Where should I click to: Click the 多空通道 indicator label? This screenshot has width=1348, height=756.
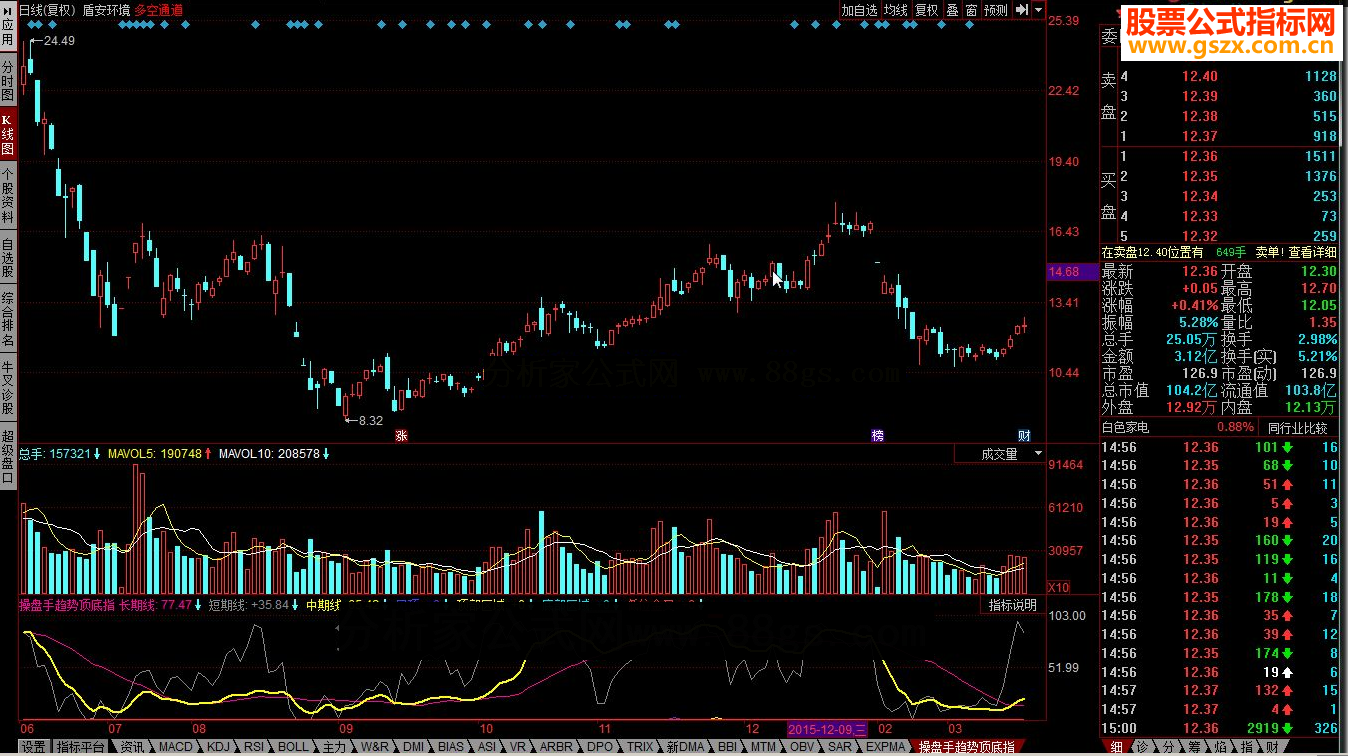point(158,10)
